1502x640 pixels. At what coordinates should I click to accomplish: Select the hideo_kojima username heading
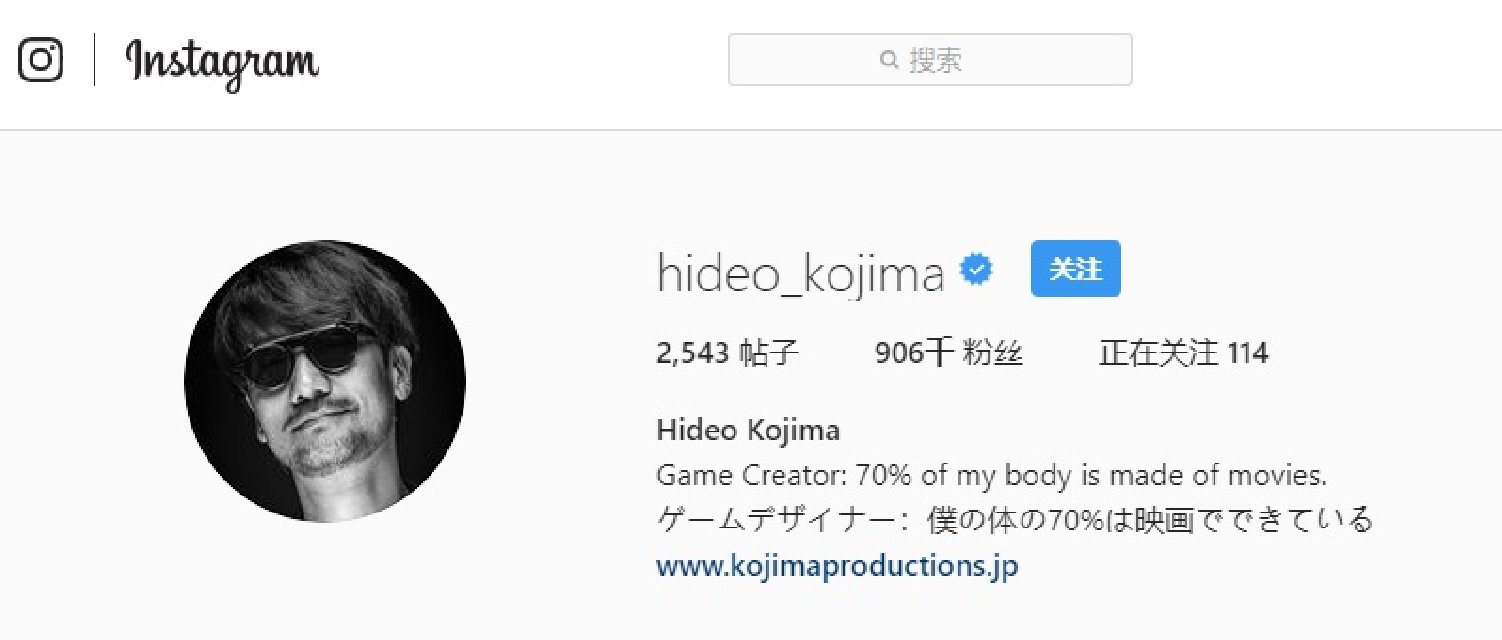click(800, 273)
